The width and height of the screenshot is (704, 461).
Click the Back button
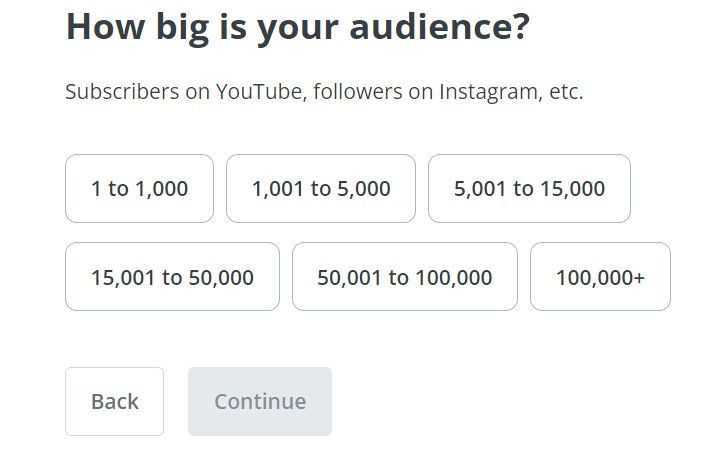pyautogui.click(x=114, y=401)
